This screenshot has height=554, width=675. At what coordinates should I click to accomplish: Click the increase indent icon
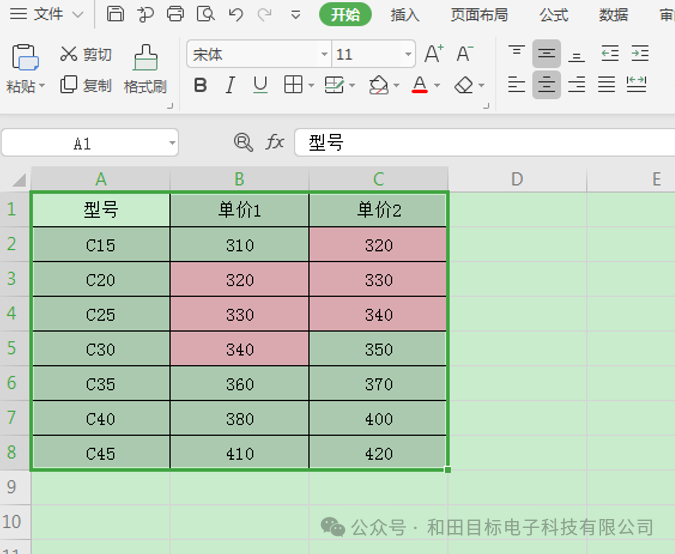click(x=640, y=53)
